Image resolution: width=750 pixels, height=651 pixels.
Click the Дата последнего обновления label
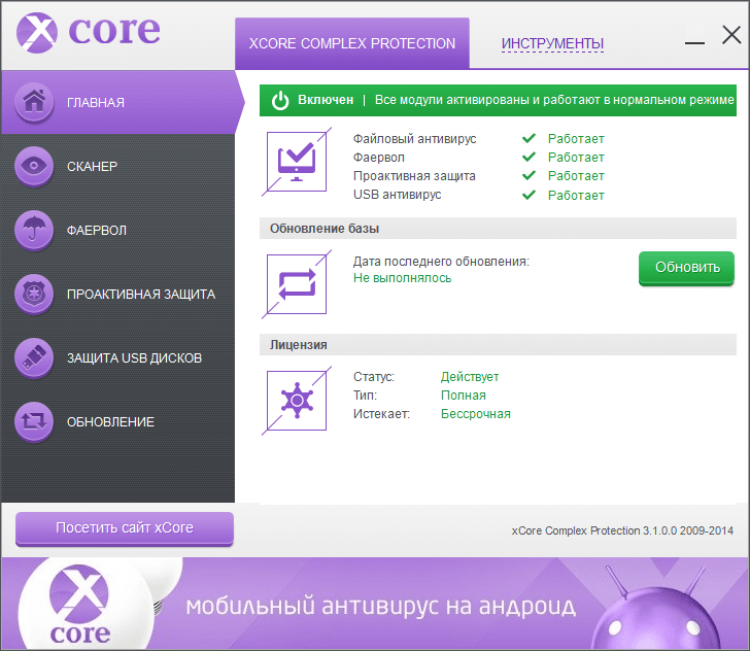pos(441,262)
